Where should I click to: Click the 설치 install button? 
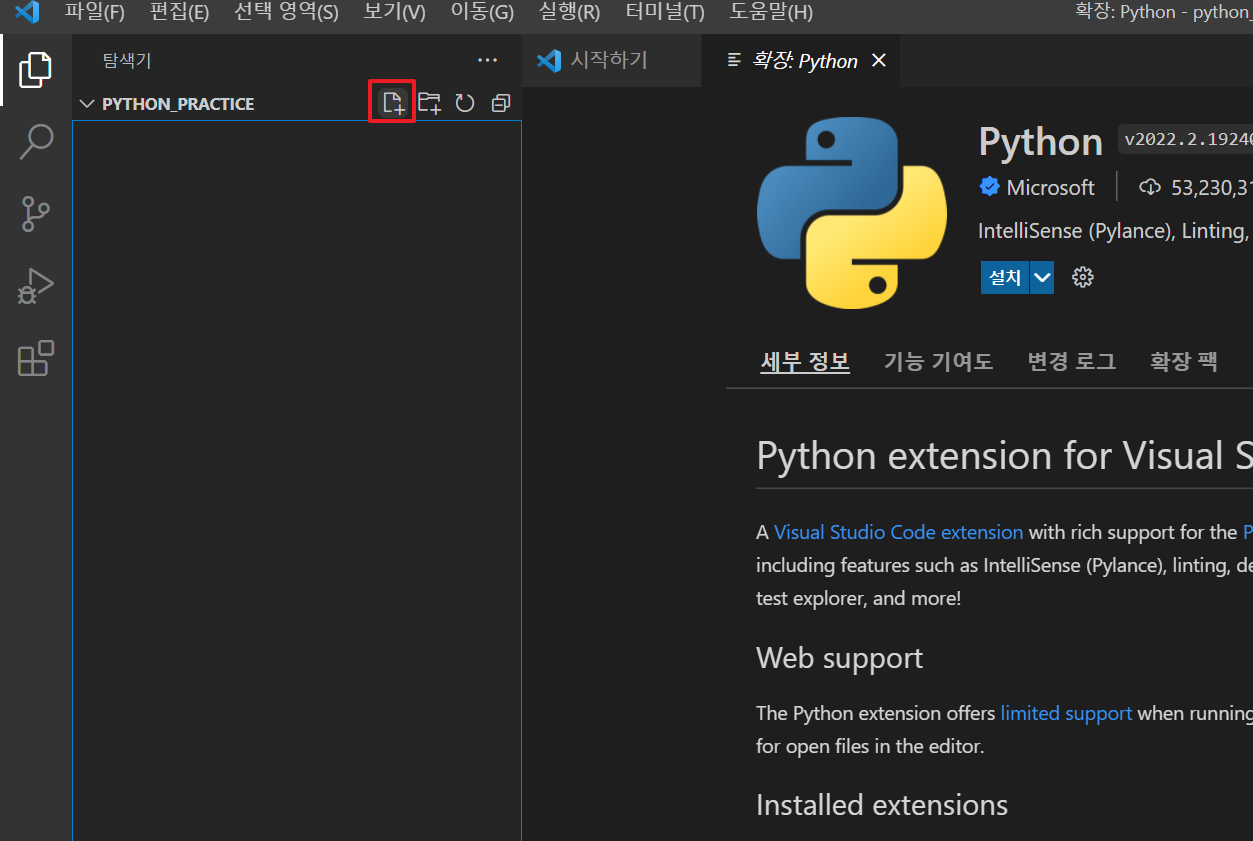pos(1005,277)
